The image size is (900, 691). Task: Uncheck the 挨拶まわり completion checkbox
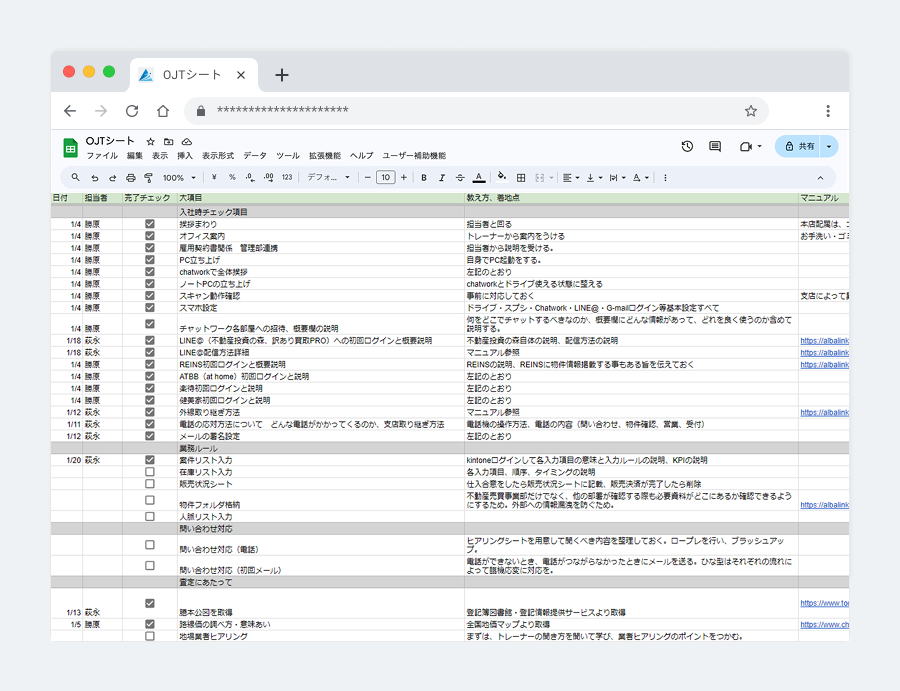[x=150, y=224]
